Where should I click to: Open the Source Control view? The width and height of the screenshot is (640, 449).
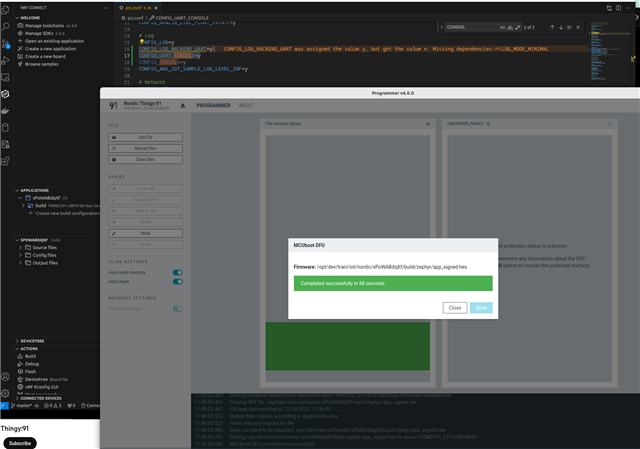[5, 44]
